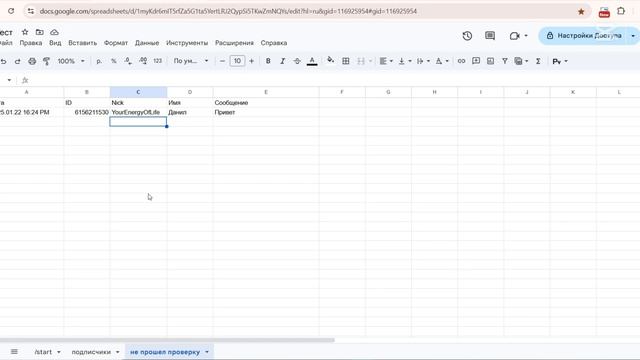The width and height of the screenshot is (640, 360).
Task: Open не прошел проверку tab dropdown arrow
Action: coord(207,352)
